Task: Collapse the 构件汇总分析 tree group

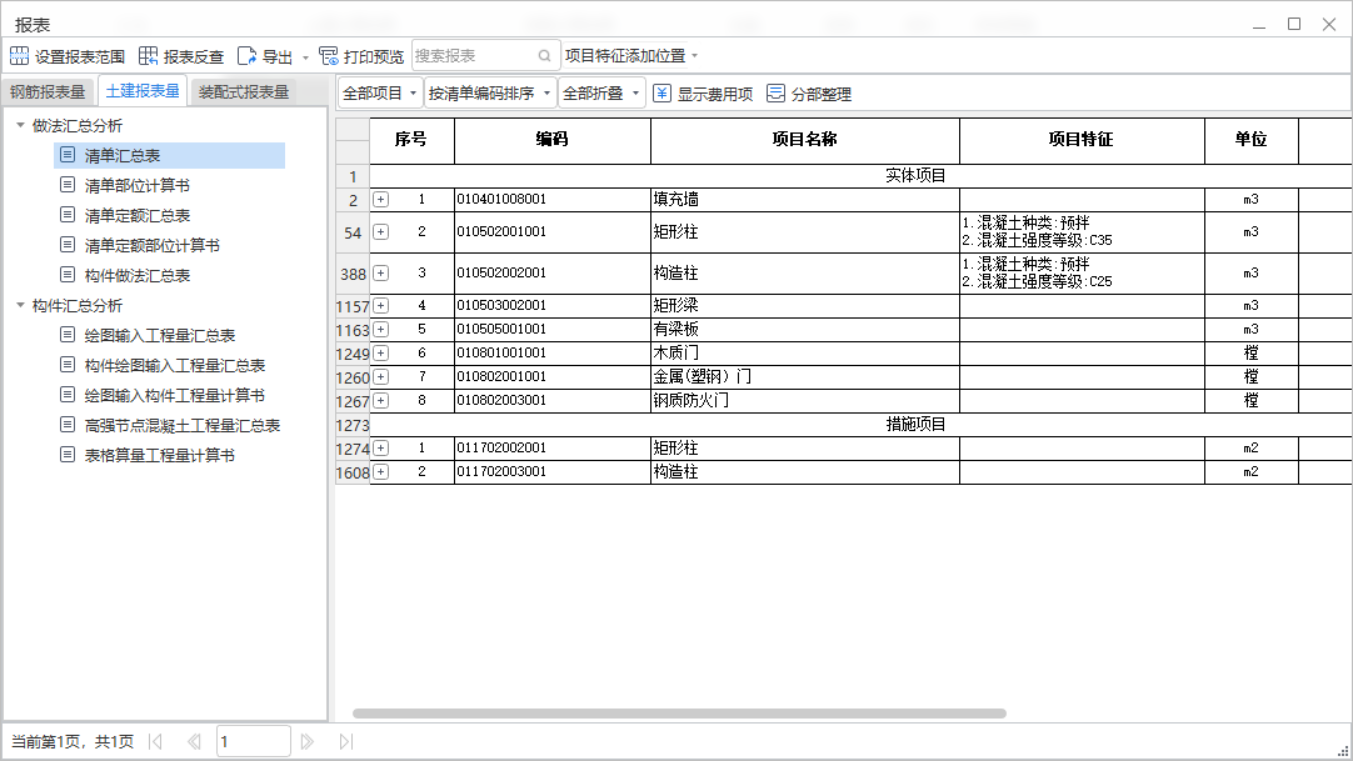Action: pos(20,305)
